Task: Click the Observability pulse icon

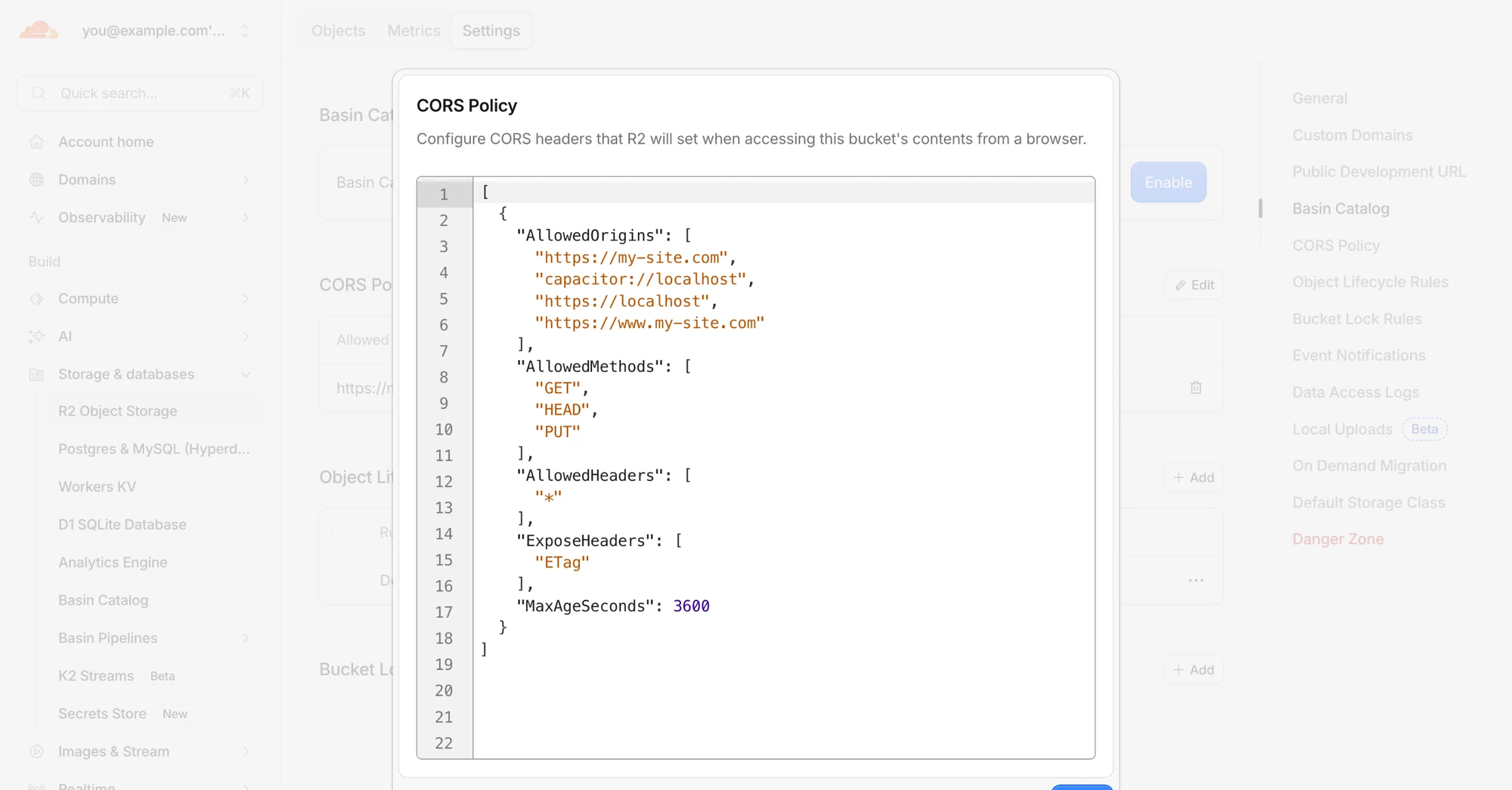Action: [x=36, y=218]
